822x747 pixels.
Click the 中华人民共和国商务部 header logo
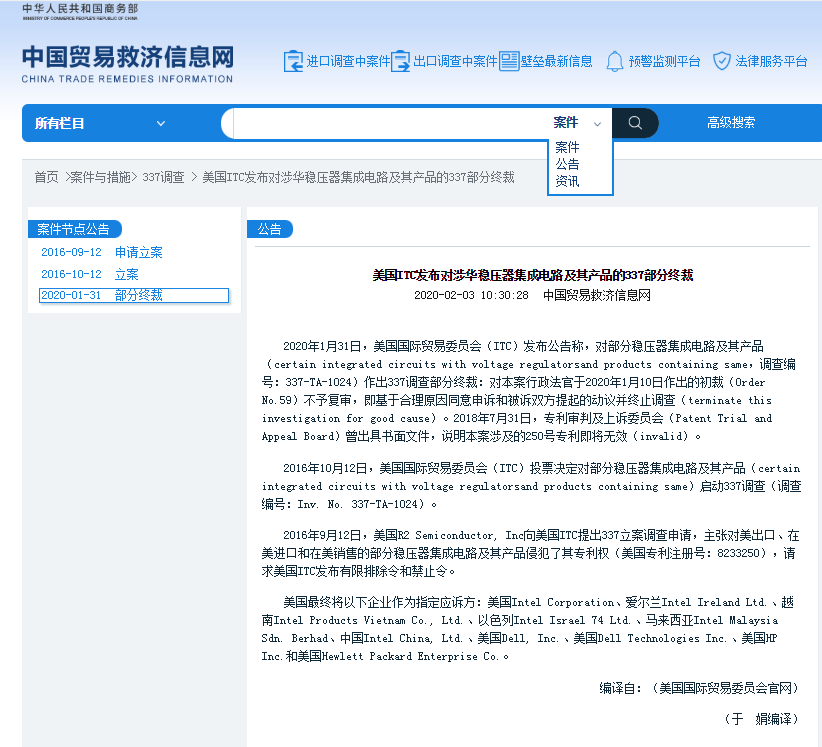point(80,12)
